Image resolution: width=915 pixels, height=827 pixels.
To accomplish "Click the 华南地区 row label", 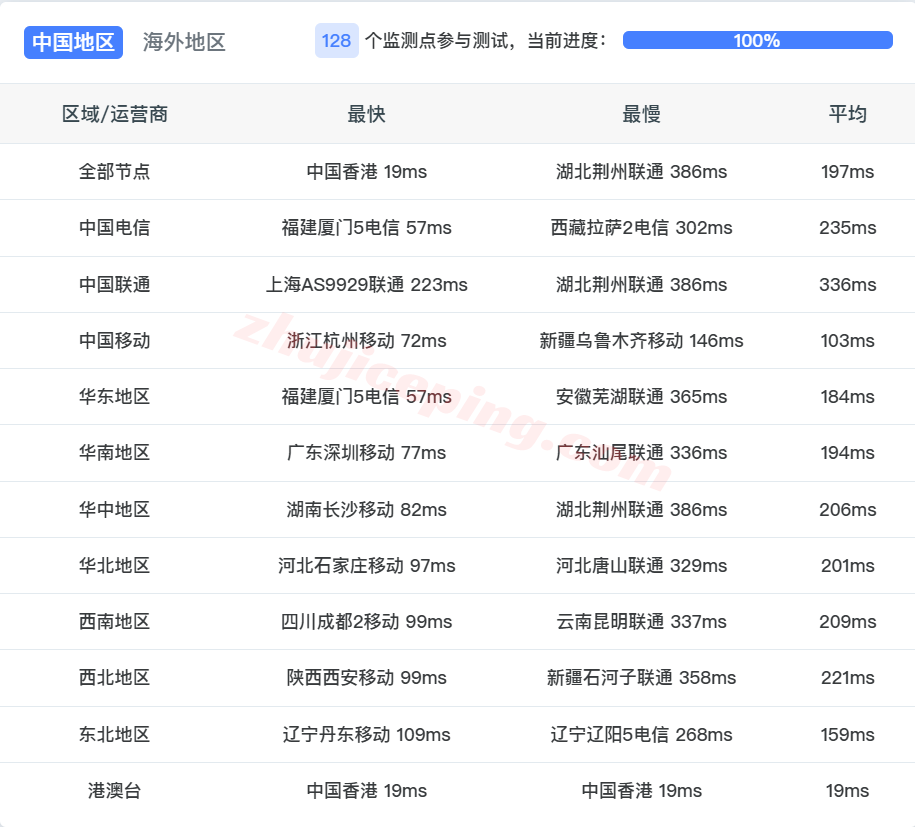I will [114, 453].
